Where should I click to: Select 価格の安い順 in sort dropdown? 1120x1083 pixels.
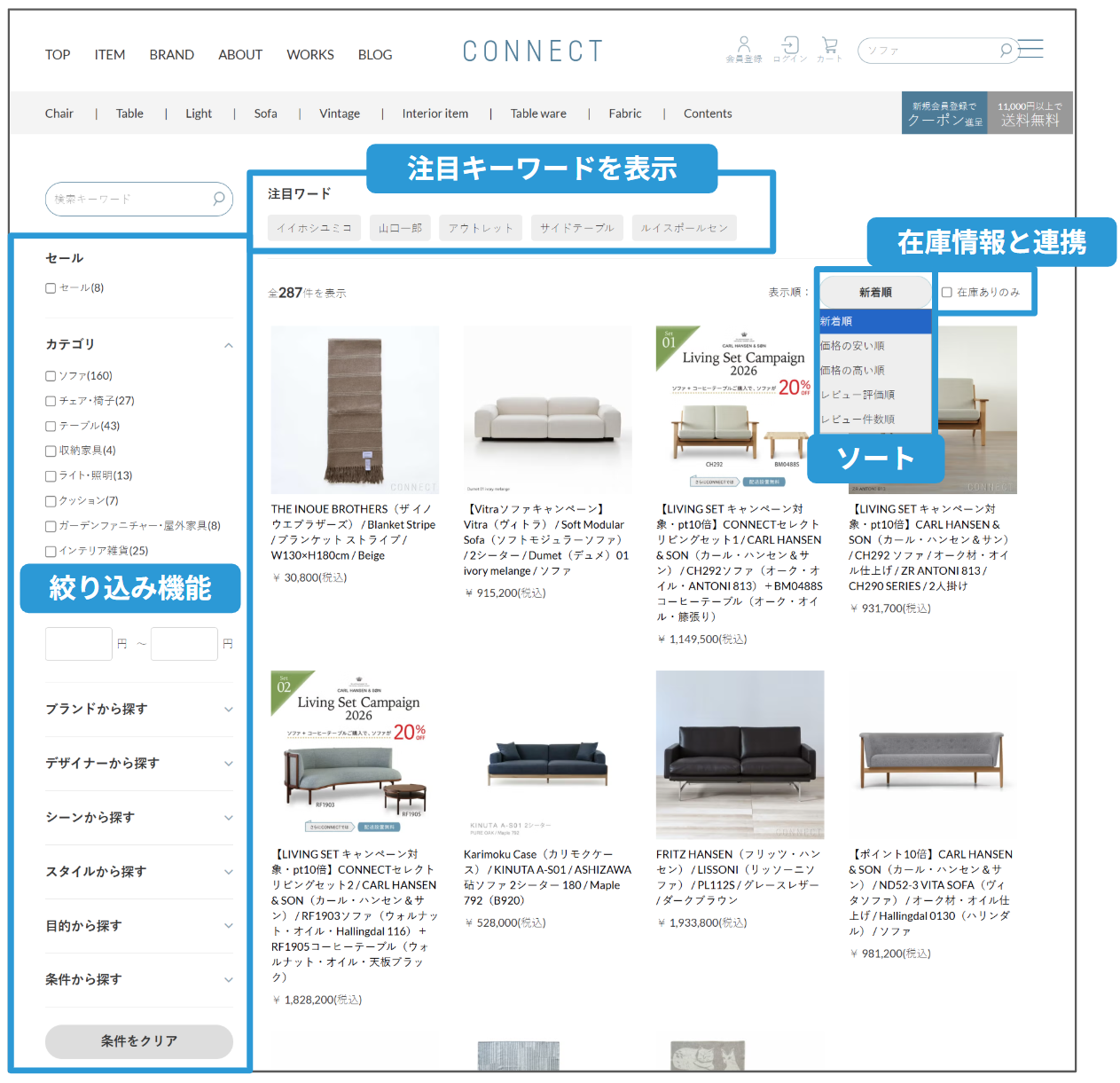(x=852, y=346)
